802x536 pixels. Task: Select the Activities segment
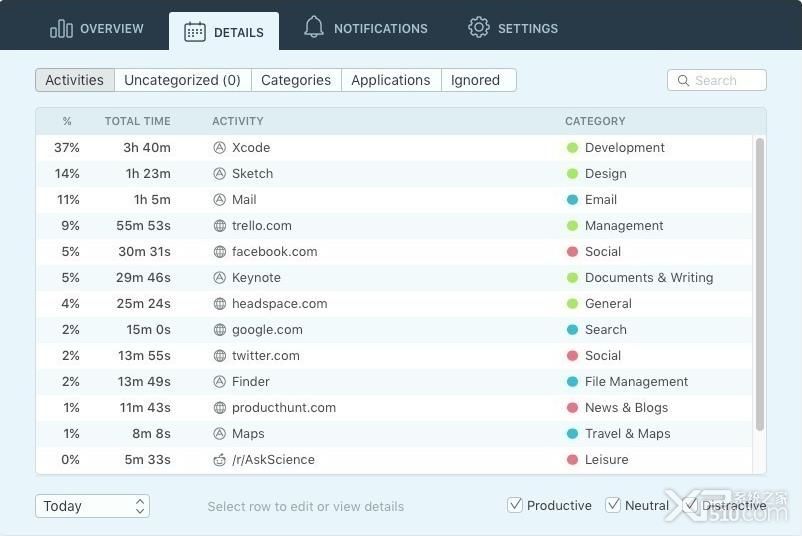coord(75,80)
